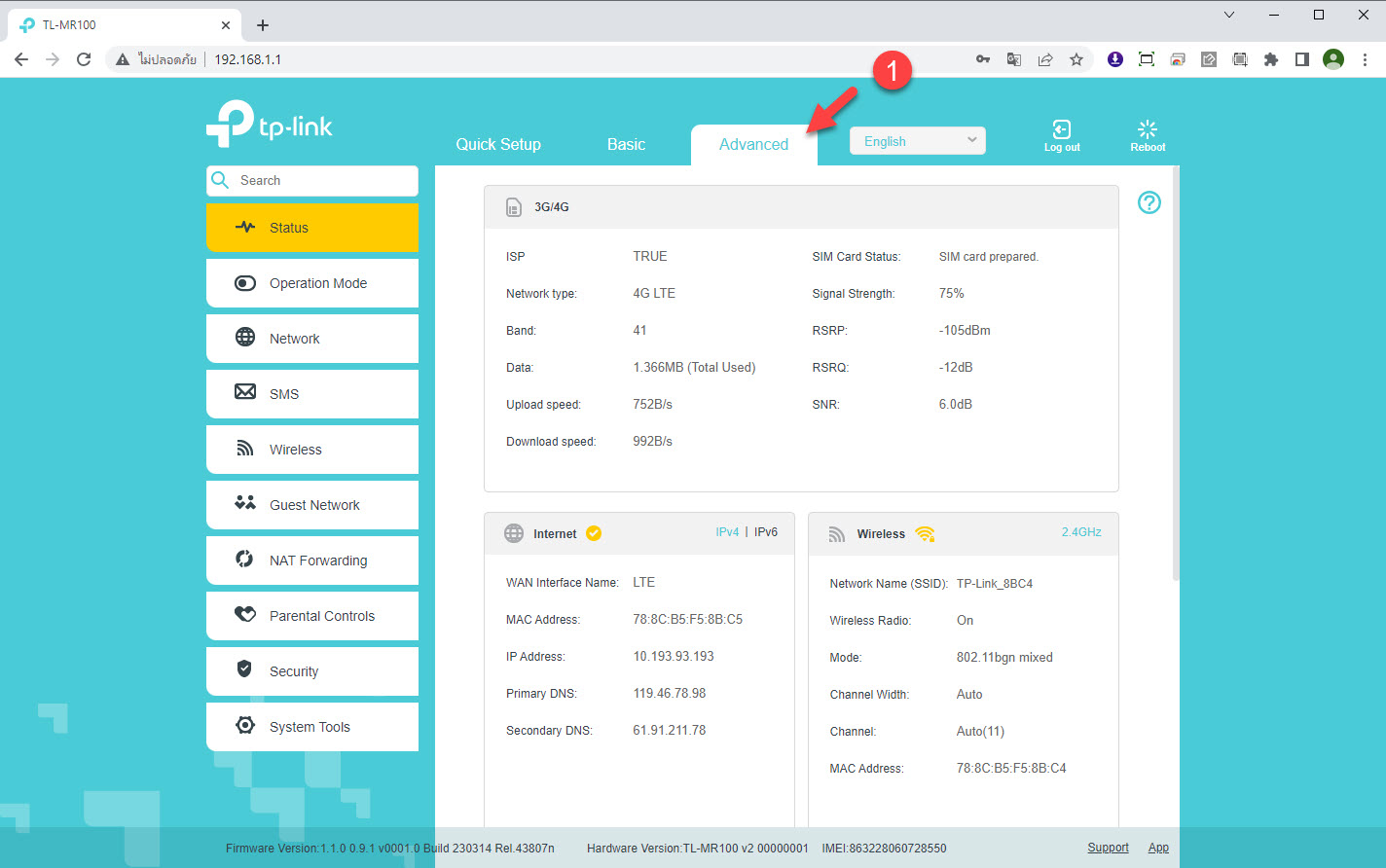Close the TL-MR100 browser tab
This screenshot has width=1386, height=868.
coord(226,25)
